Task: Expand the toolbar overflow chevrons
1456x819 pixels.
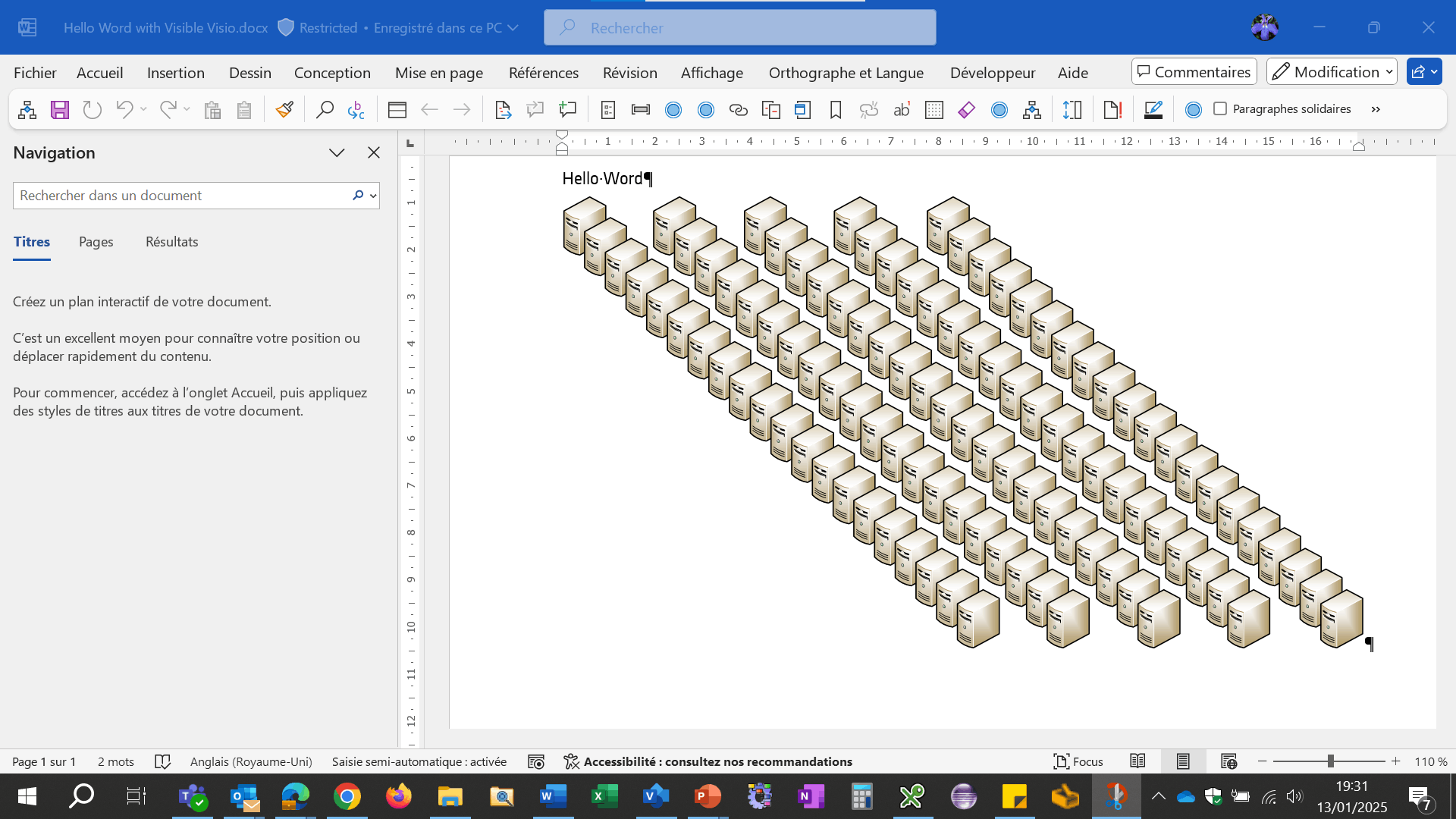Action: [x=1376, y=109]
